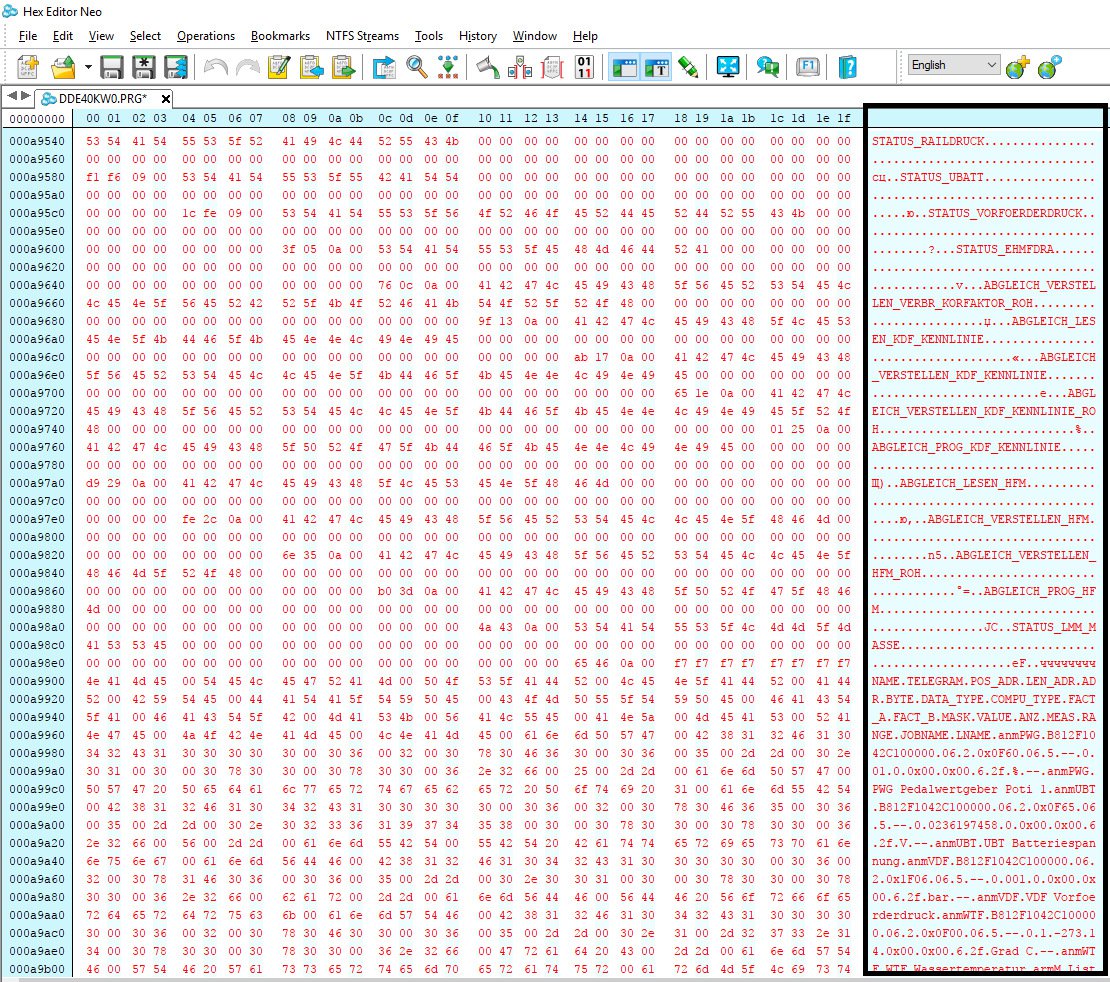Open the Tools menu
1110x982 pixels.
coord(428,36)
